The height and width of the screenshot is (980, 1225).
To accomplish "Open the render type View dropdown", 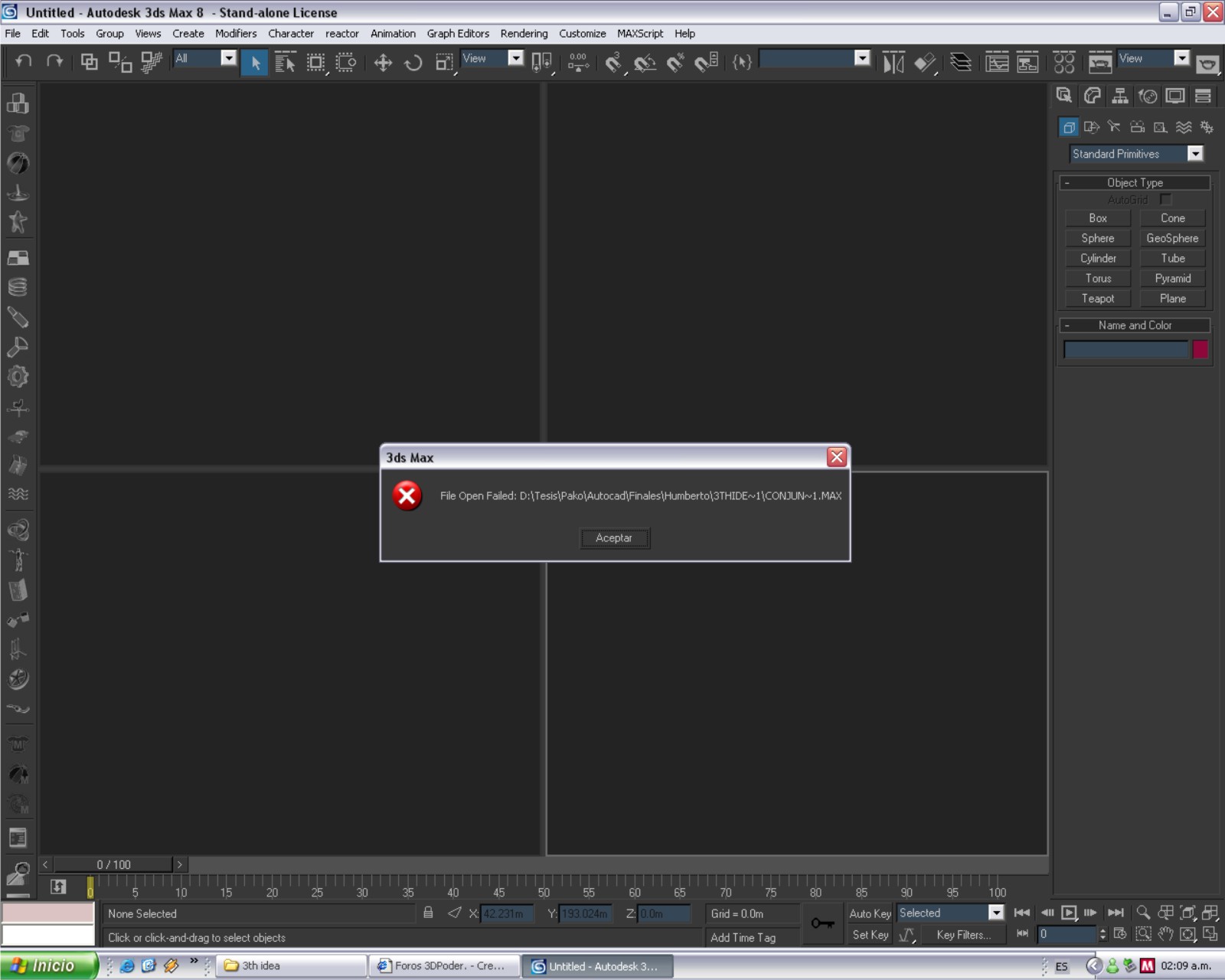I will coord(1182,58).
